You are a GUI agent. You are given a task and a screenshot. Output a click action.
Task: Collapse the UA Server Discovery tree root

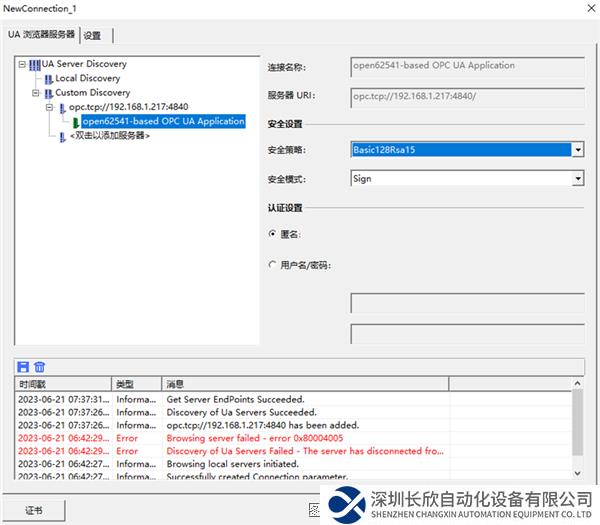[22, 64]
